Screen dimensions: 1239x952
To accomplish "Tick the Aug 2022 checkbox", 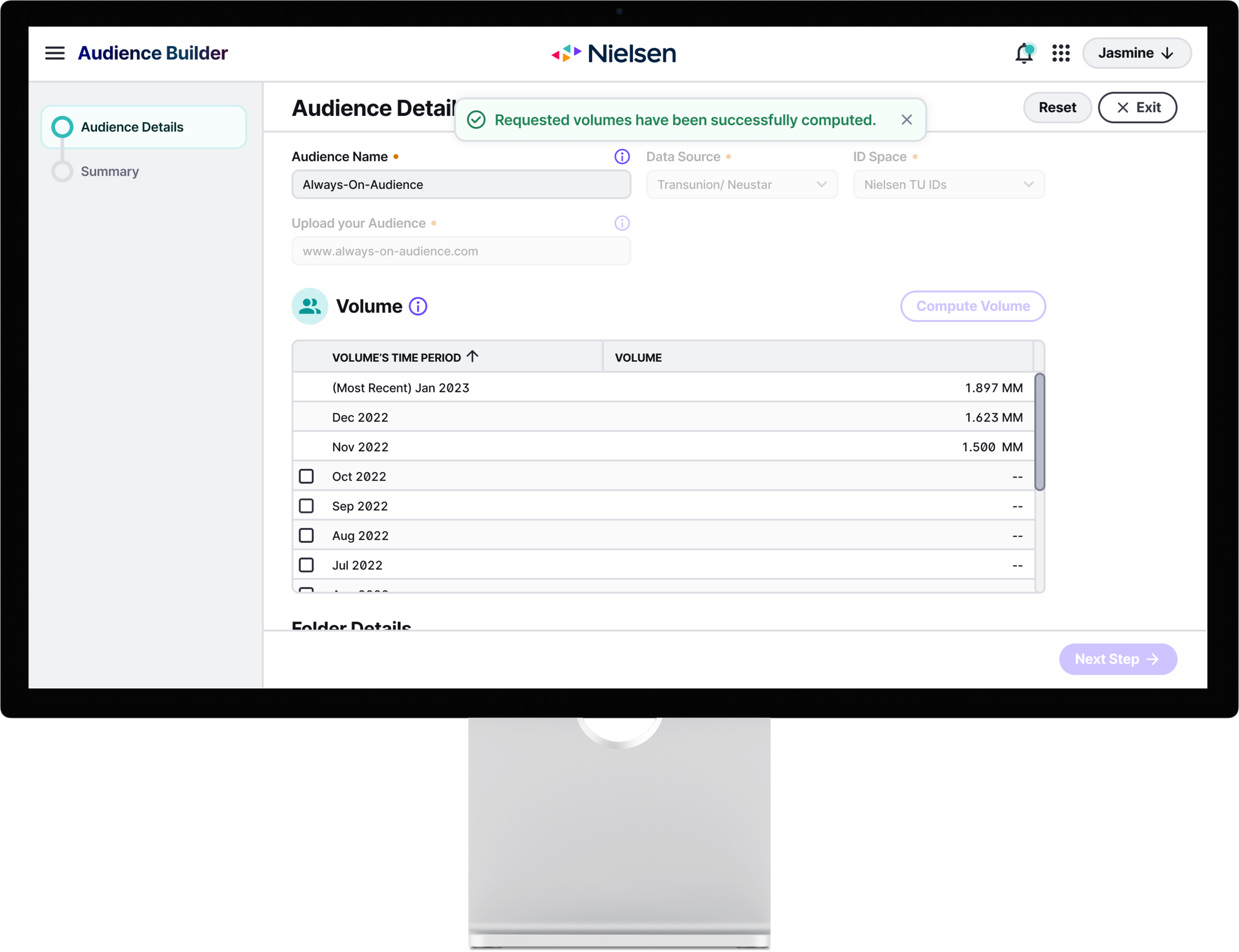I will pyautogui.click(x=306, y=535).
